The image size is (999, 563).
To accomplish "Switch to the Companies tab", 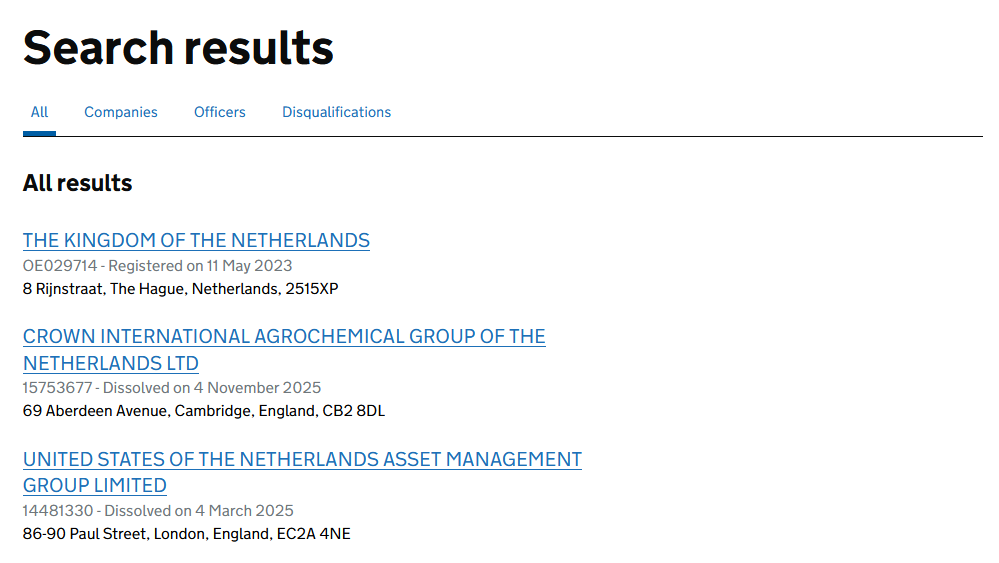I will 121,112.
